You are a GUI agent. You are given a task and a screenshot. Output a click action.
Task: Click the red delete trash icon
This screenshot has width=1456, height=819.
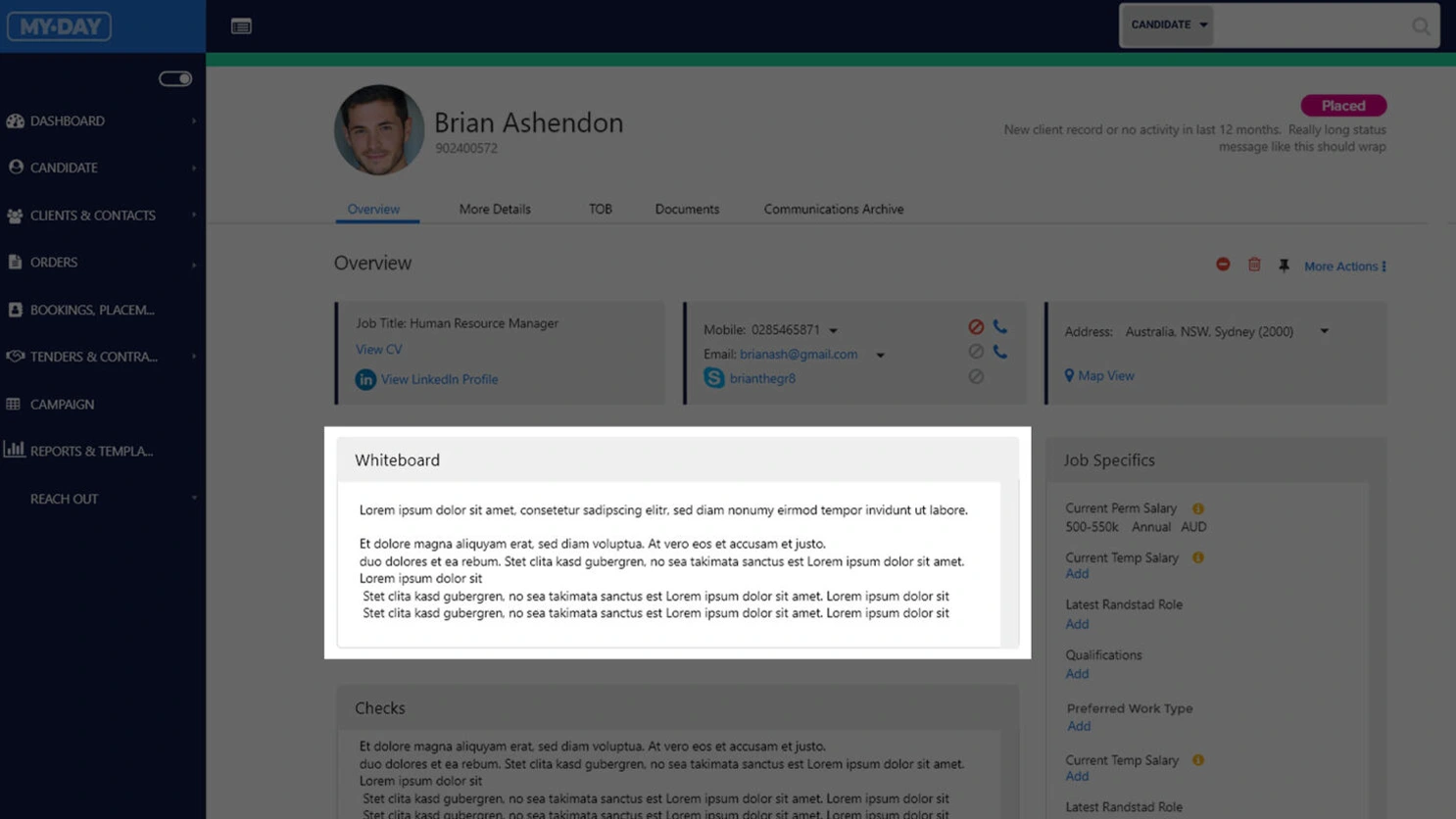[x=1253, y=265]
